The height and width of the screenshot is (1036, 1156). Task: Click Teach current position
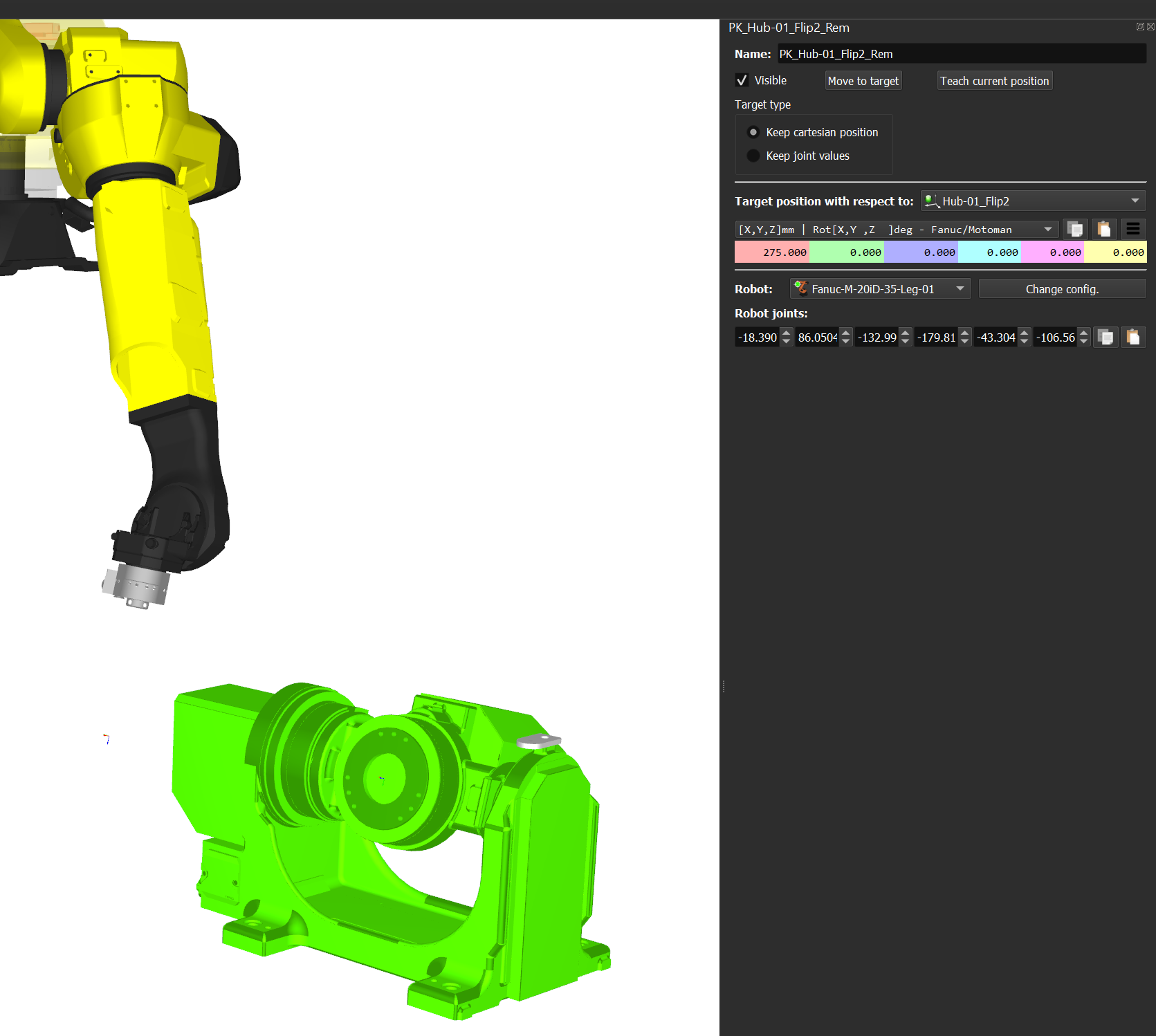[994, 81]
